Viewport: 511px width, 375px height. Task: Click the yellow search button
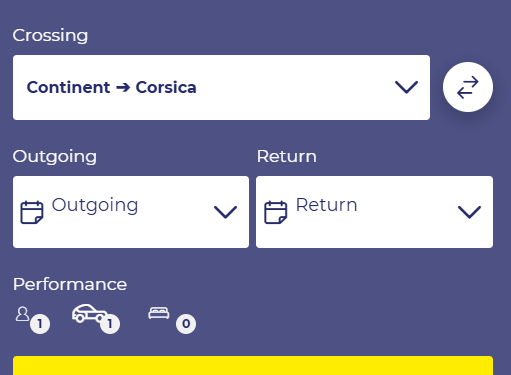253,366
